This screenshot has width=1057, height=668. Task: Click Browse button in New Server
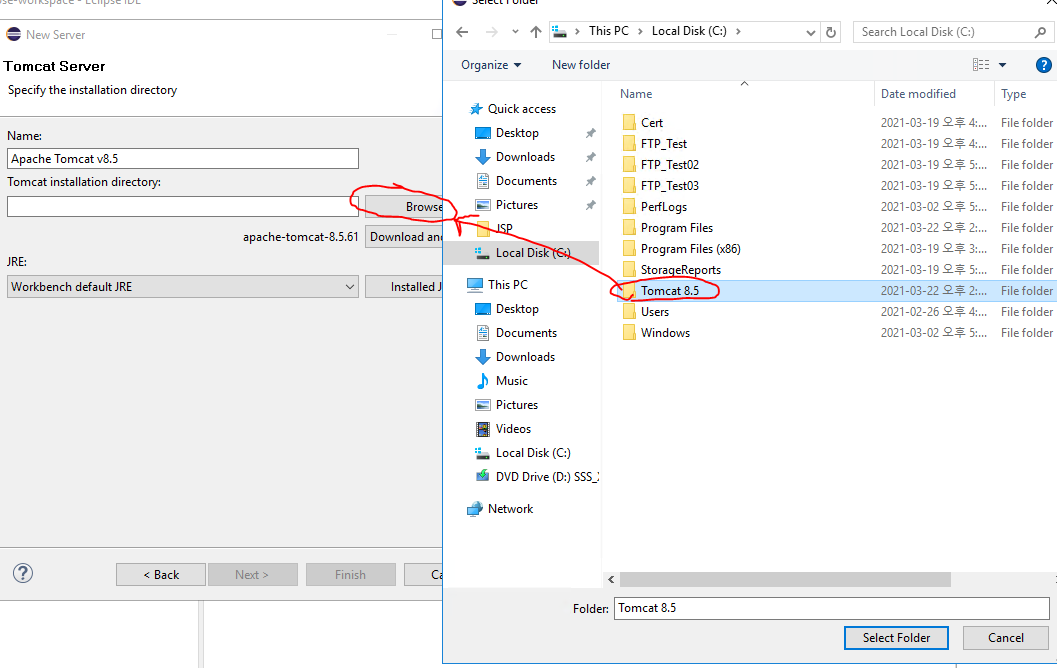(404, 206)
